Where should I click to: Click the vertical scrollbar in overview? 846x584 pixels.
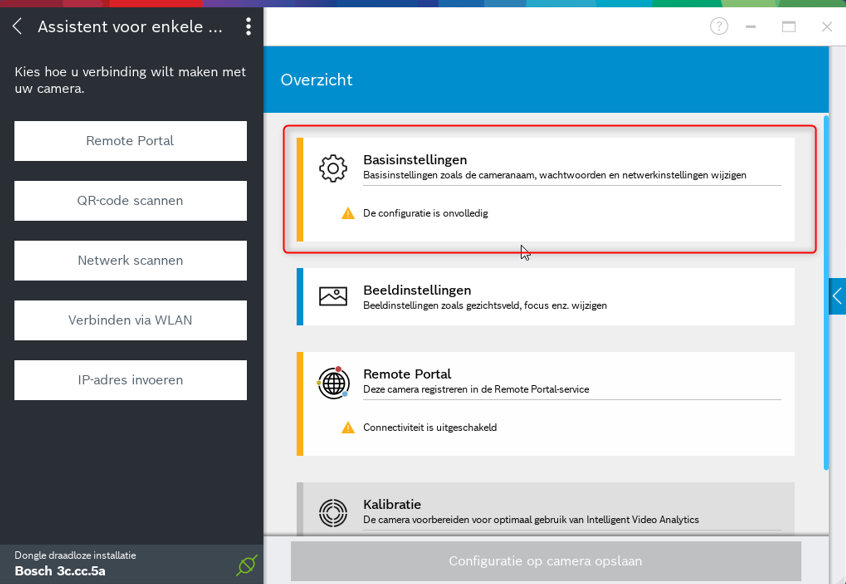(x=825, y=292)
